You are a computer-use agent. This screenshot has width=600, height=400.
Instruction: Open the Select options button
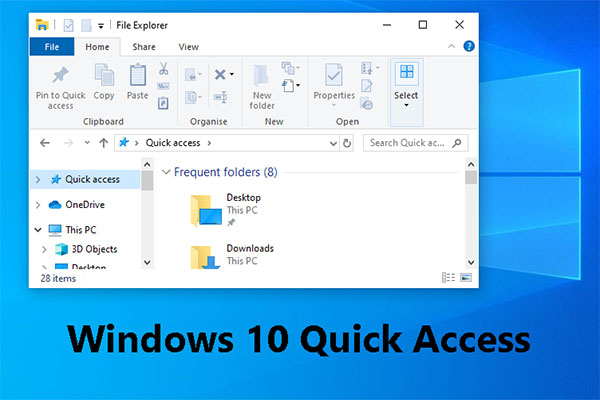click(406, 92)
